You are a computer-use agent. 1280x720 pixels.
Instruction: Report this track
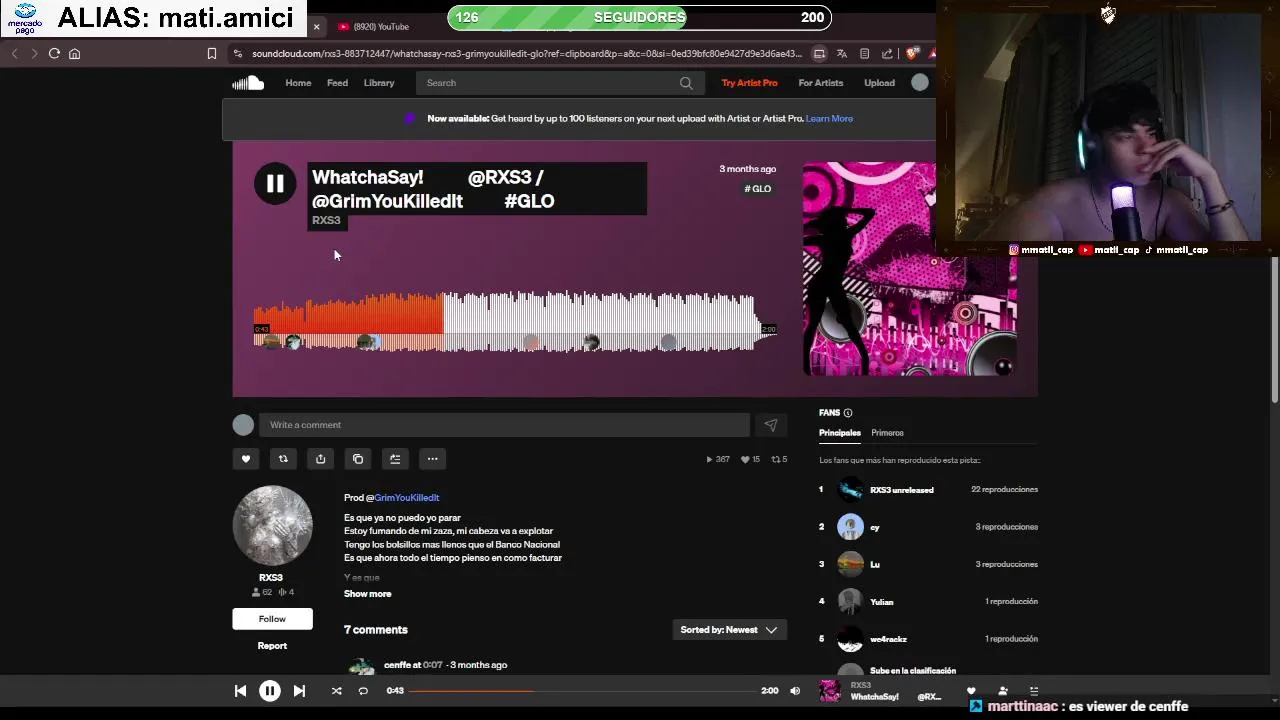click(x=272, y=646)
